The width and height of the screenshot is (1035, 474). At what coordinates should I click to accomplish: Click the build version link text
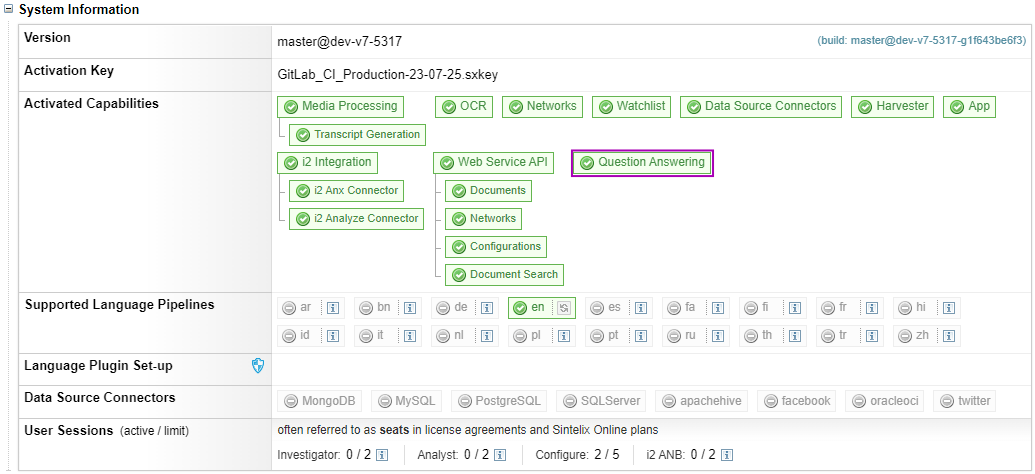click(922, 41)
